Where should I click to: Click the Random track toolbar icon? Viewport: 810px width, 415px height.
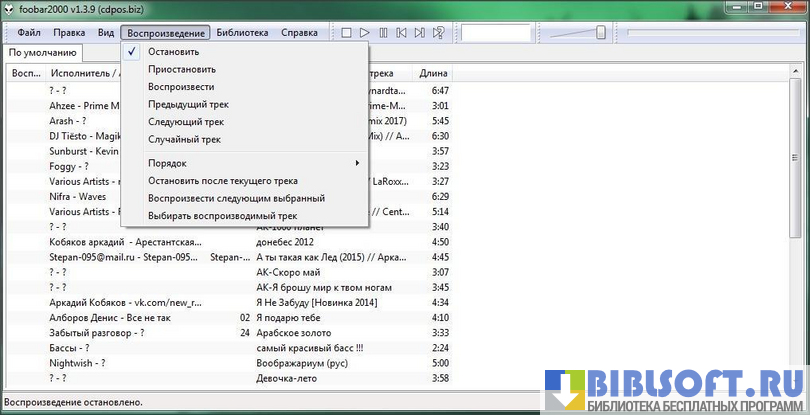pyautogui.click(x=438, y=33)
